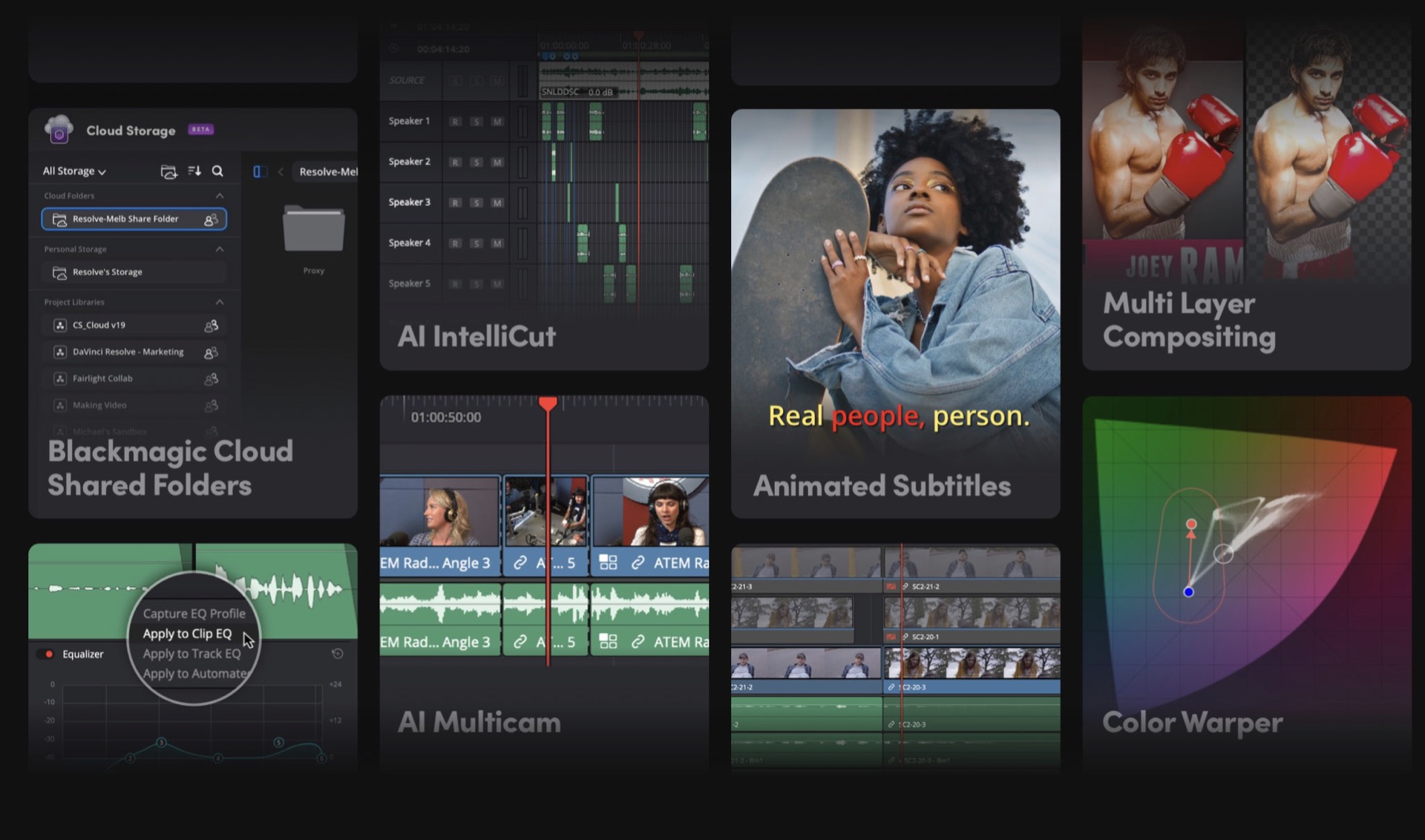Toggle the red Equalizer enable dot
1425x840 pixels.
tap(49, 654)
